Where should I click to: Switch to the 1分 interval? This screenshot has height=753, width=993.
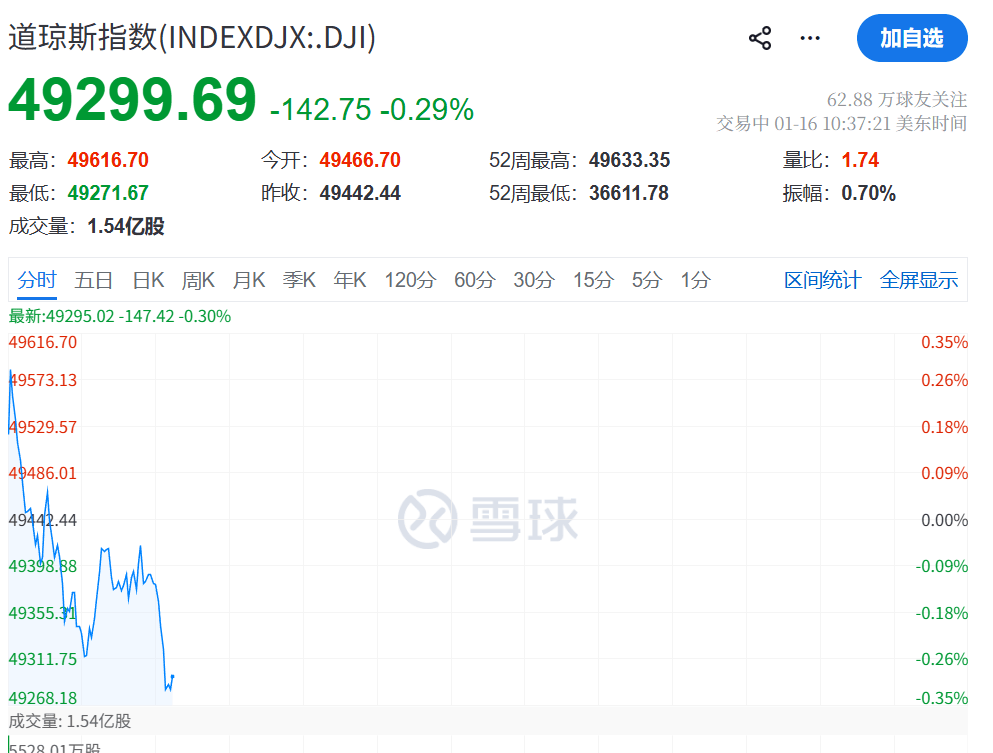tap(695, 280)
